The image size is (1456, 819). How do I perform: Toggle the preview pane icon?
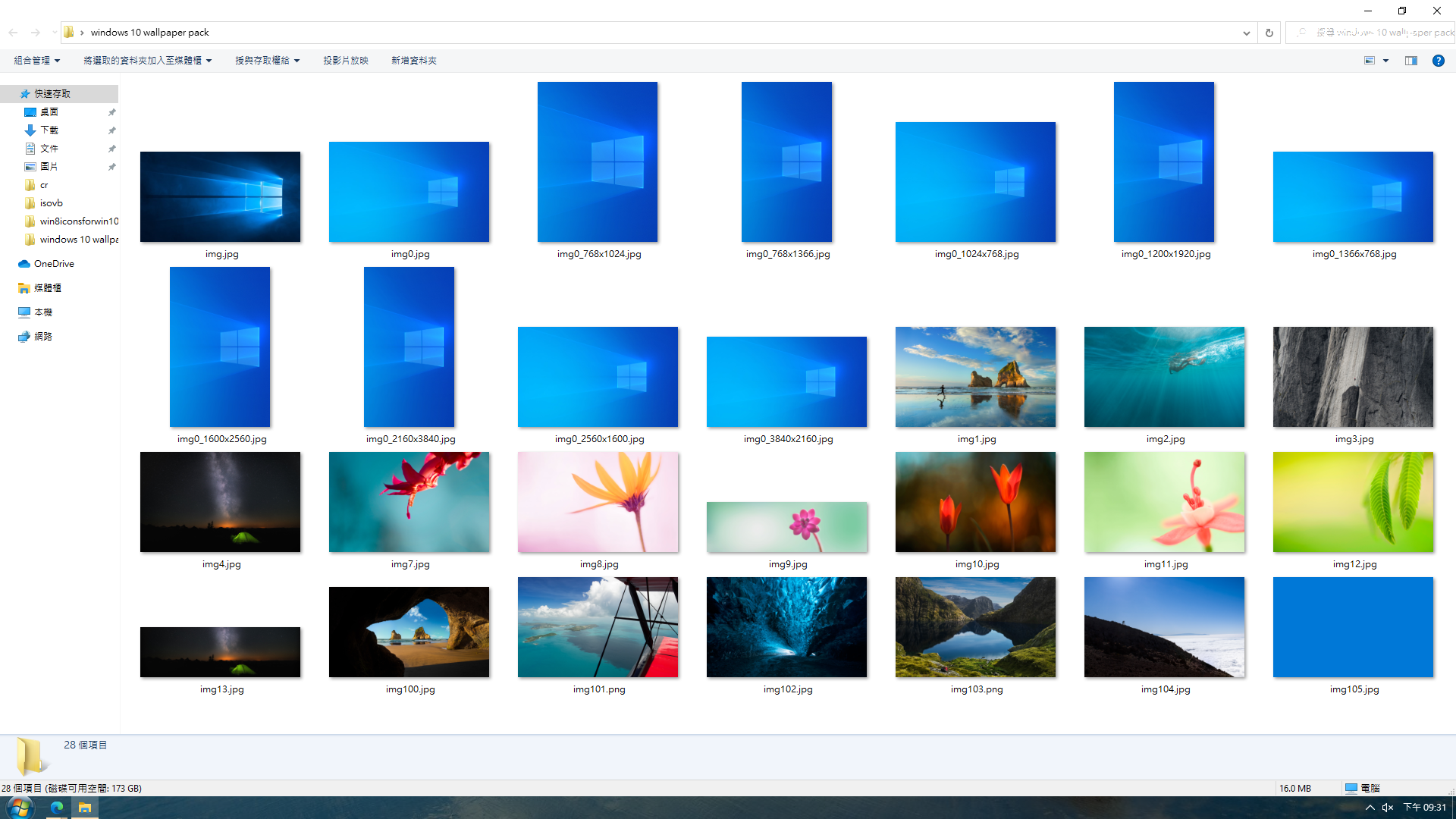coord(1410,61)
